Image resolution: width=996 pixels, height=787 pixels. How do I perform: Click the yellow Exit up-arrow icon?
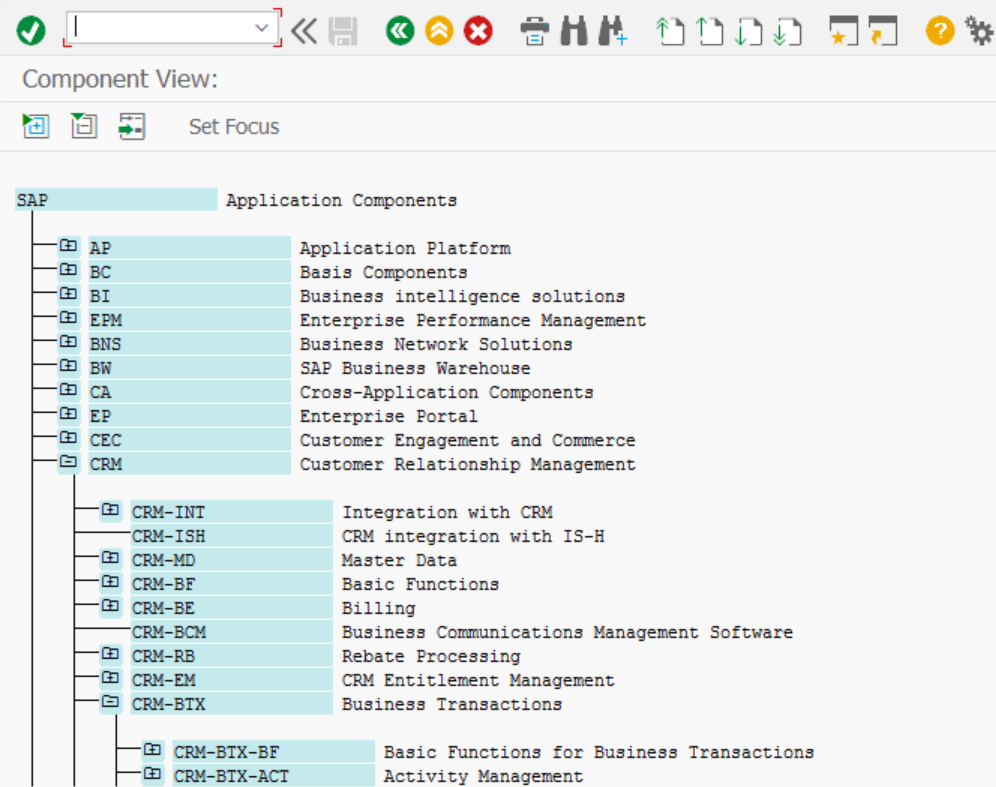439,30
